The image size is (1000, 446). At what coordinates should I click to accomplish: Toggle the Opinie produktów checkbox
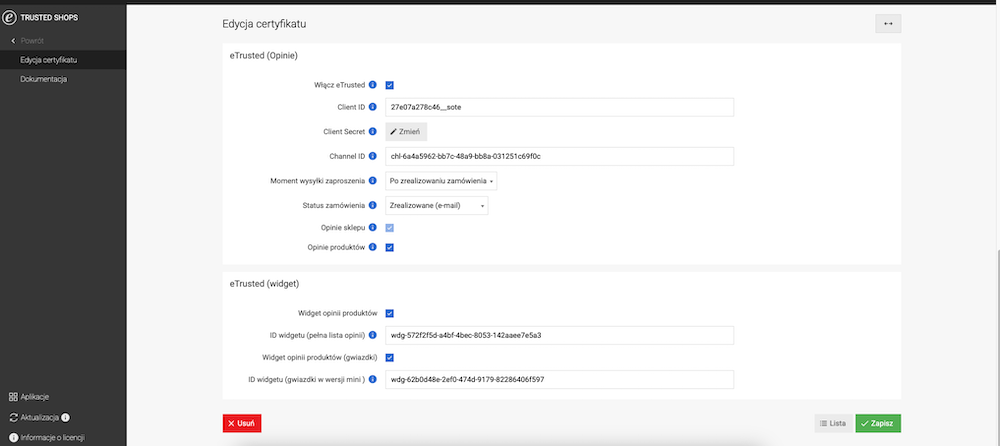tap(390, 248)
